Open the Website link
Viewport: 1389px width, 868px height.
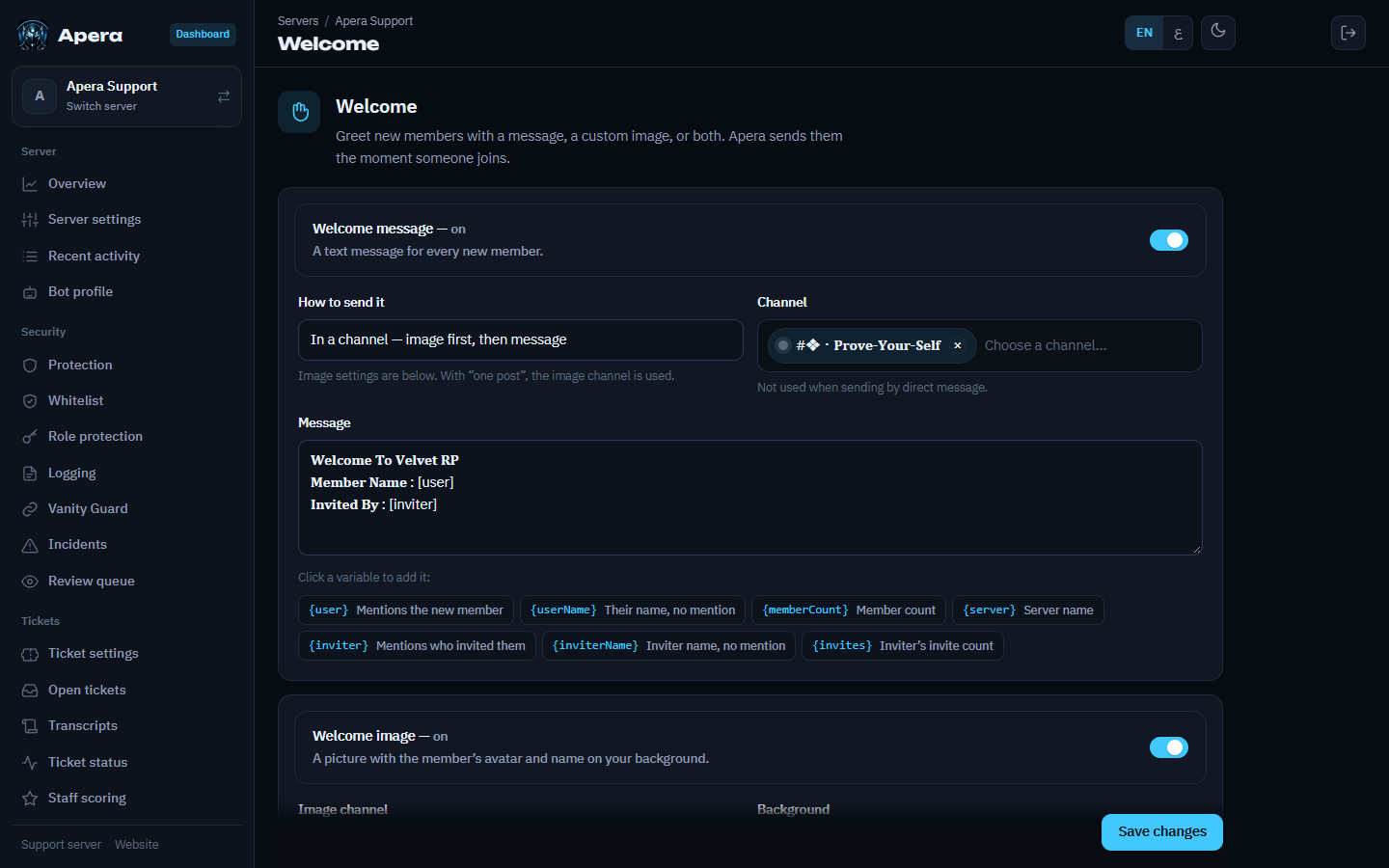137,845
